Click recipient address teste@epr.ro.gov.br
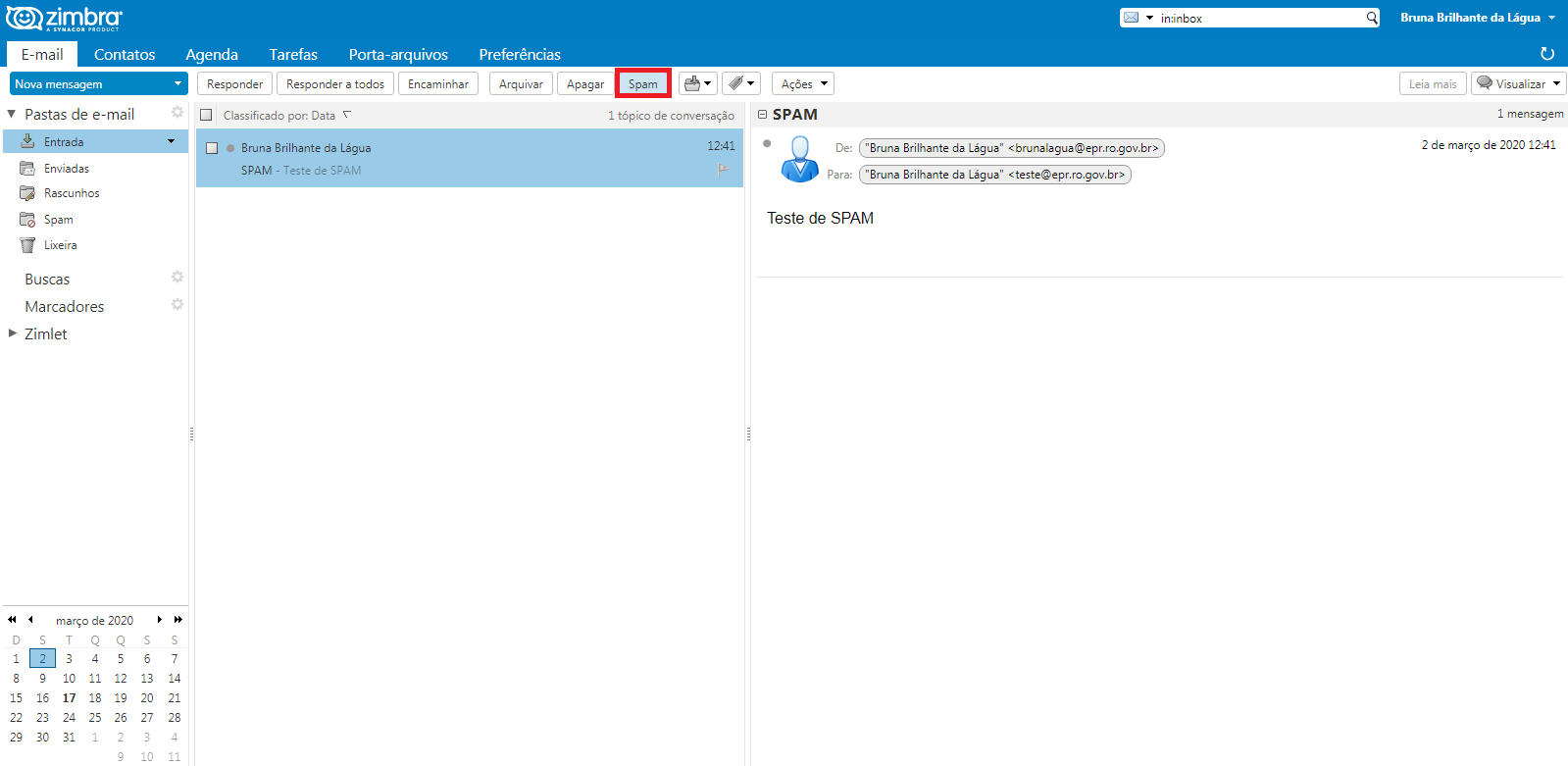 coord(994,175)
